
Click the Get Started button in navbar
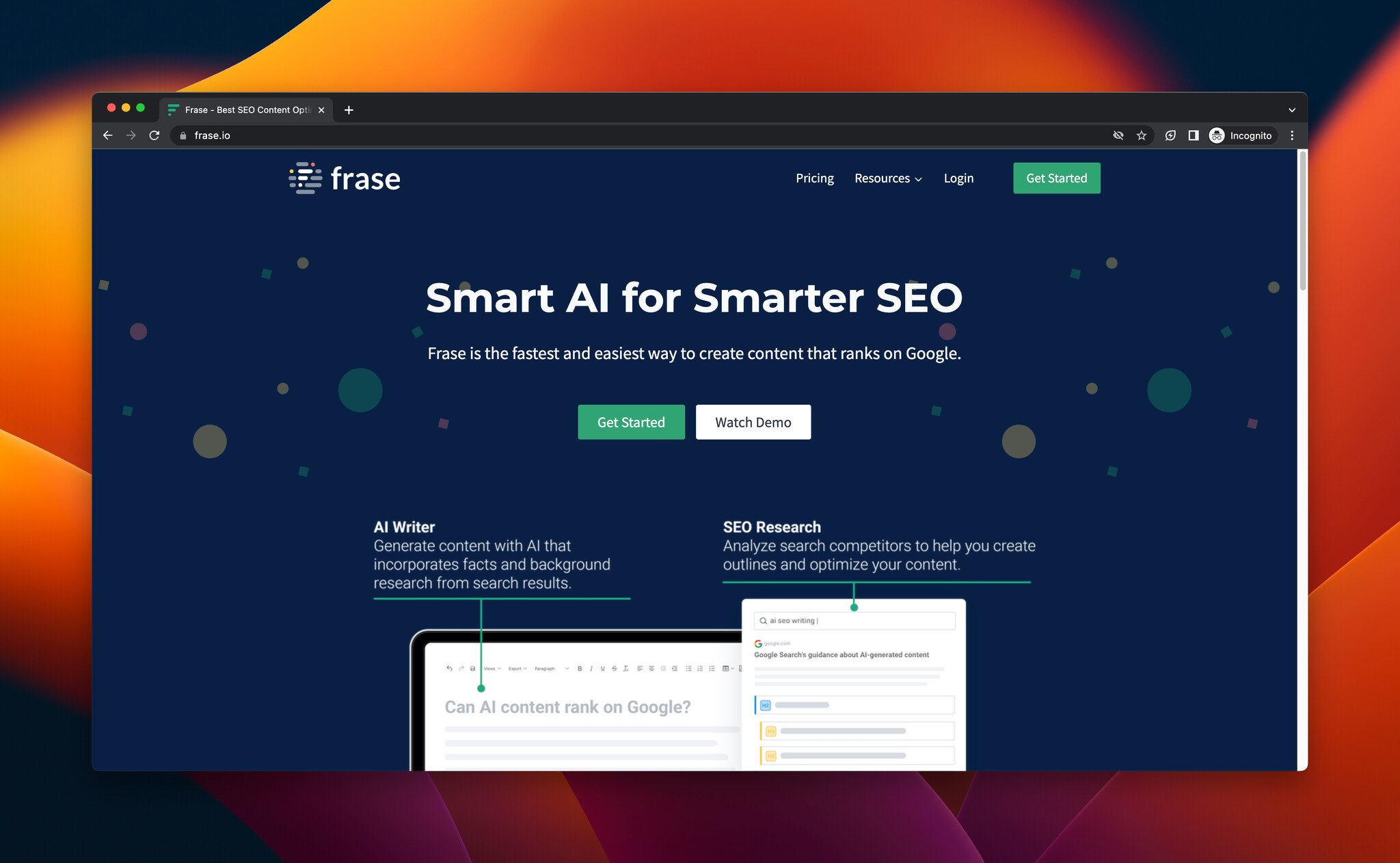tap(1056, 177)
